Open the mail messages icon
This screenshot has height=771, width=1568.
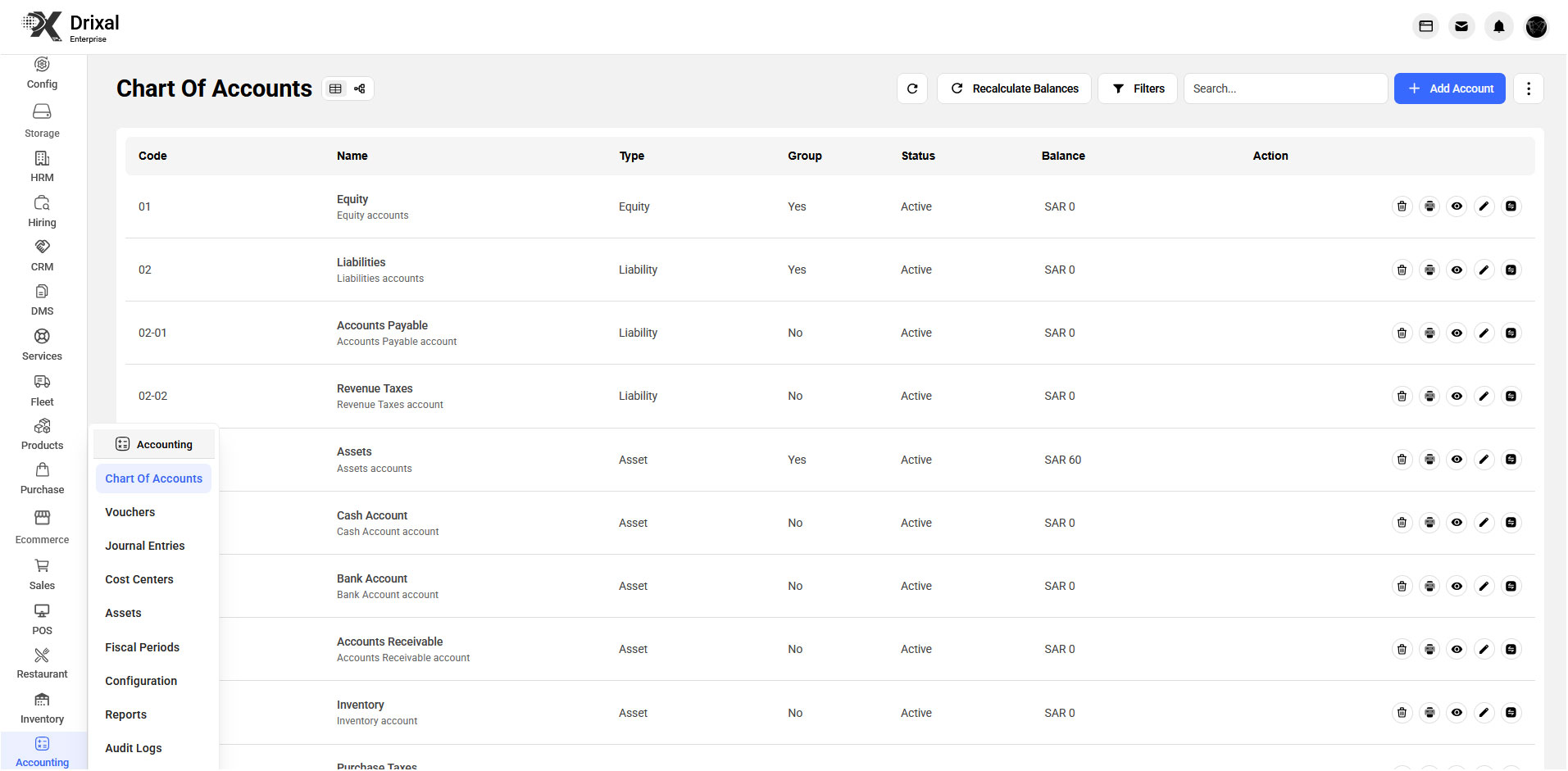click(x=1461, y=26)
